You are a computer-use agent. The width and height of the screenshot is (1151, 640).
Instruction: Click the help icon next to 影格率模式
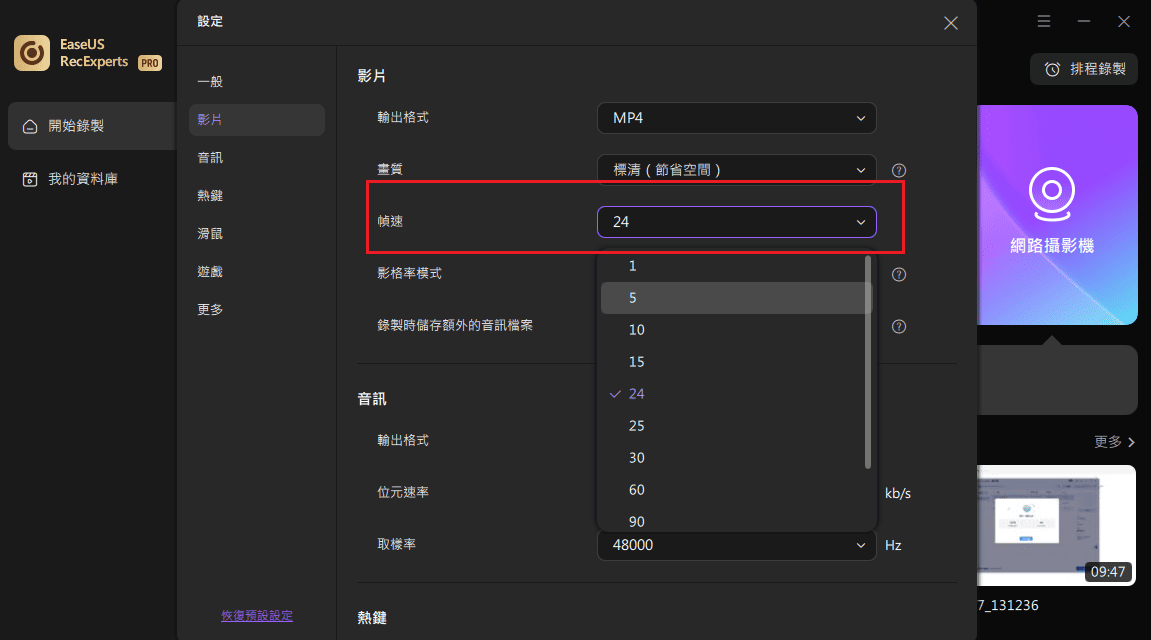coord(898,274)
